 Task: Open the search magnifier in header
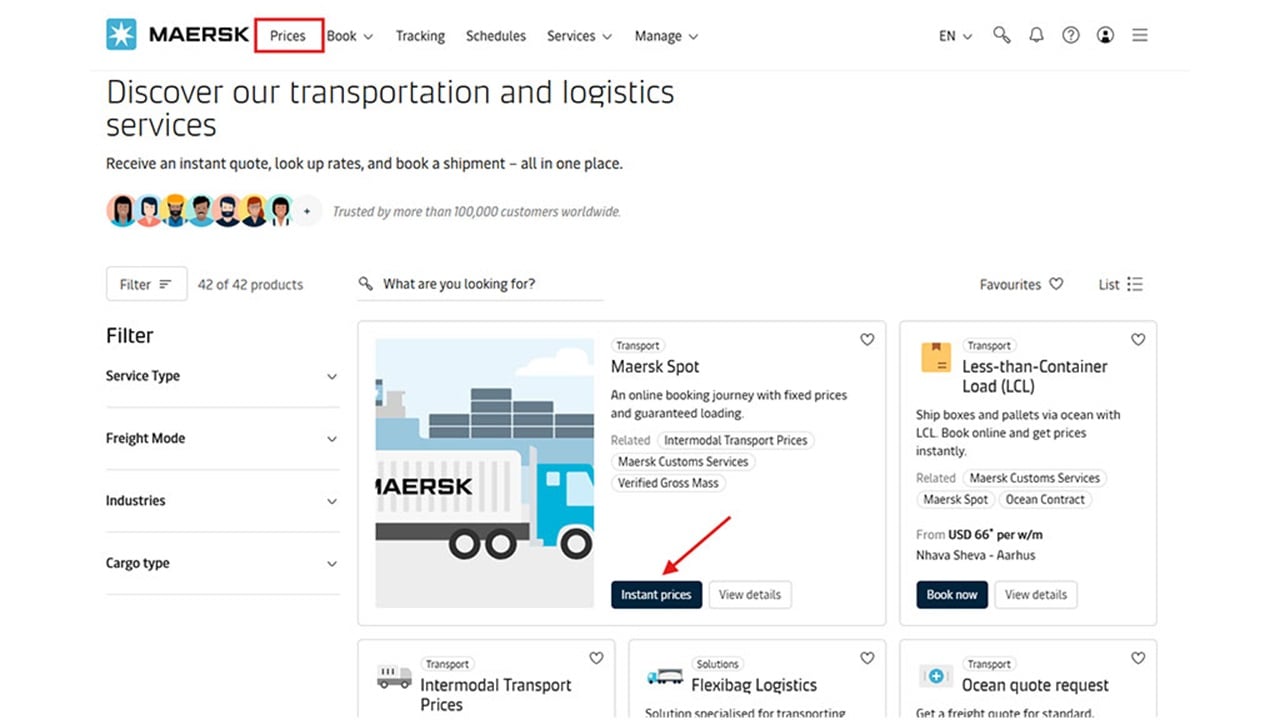(x=1001, y=35)
